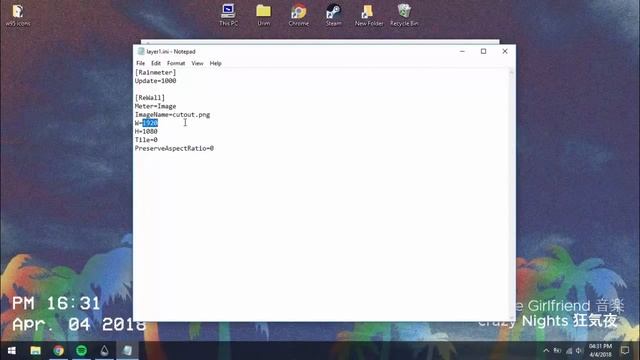Click the taskbar clock showing 04:31 PM
Viewport: 640px width, 360px height.
point(600,351)
